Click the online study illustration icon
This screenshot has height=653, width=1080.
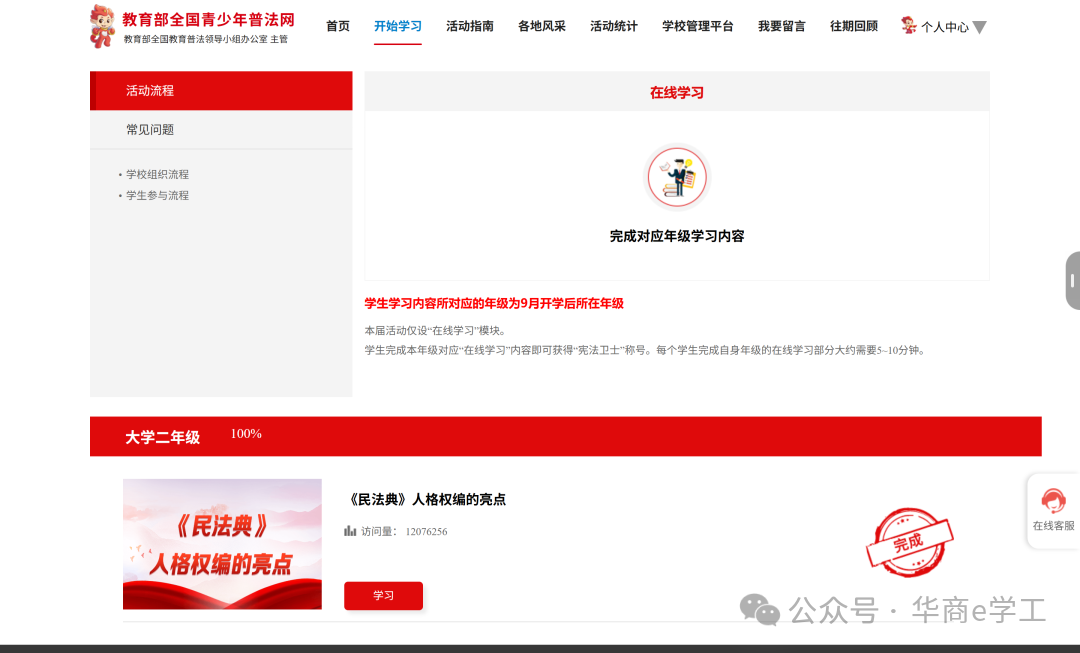tap(677, 178)
